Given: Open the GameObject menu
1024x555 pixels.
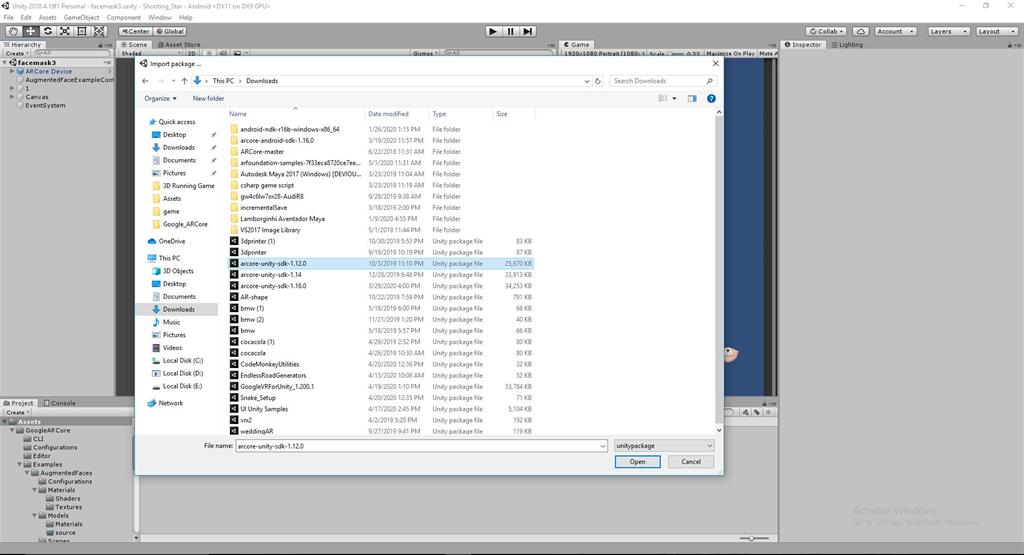Looking at the screenshot, I should [x=82, y=18].
